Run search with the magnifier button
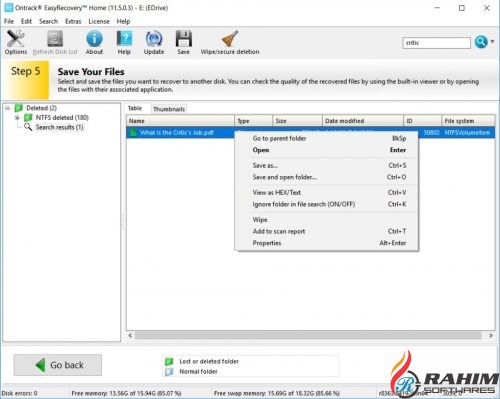This screenshot has width=500, height=399. [x=481, y=42]
